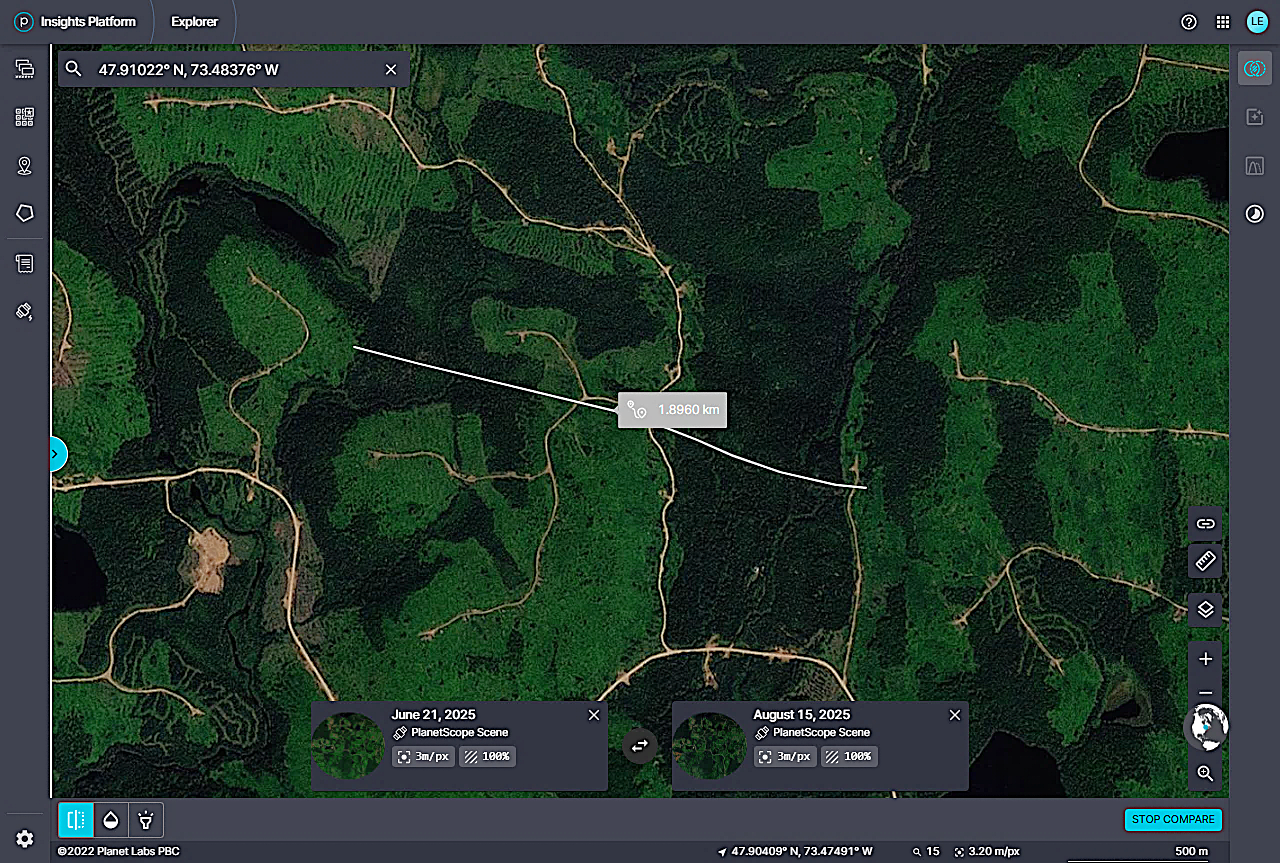Image resolution: width=1280 pixels, height=863 pixels.
Task: Open the apps grid menu
Action: pos(1222,22)
